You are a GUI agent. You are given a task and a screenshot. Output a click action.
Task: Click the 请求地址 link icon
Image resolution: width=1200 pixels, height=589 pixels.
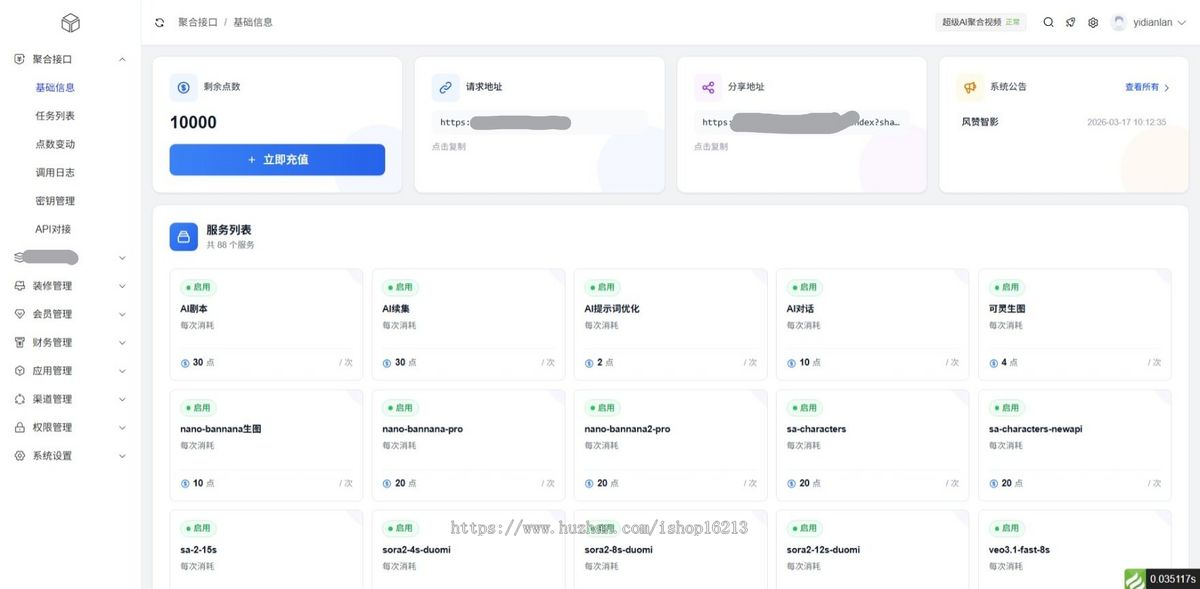tap(446, 87)
